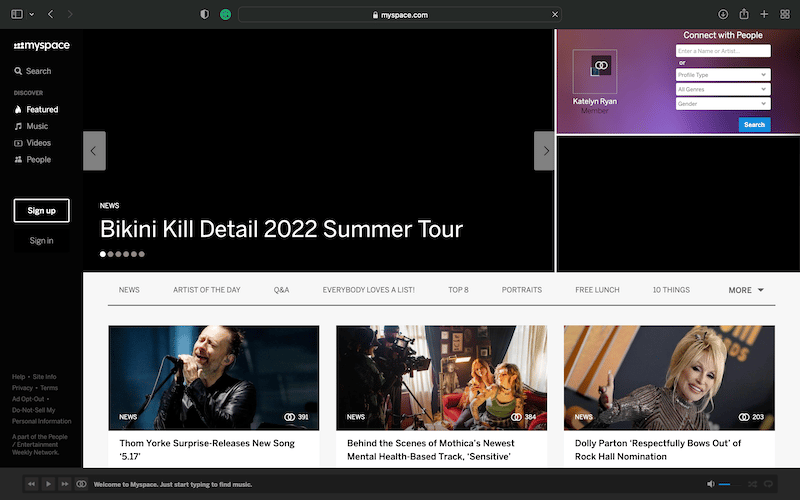Open the Gender dropdown
Image resolution: width=800 pixels, height=500 pixels.
723,104
